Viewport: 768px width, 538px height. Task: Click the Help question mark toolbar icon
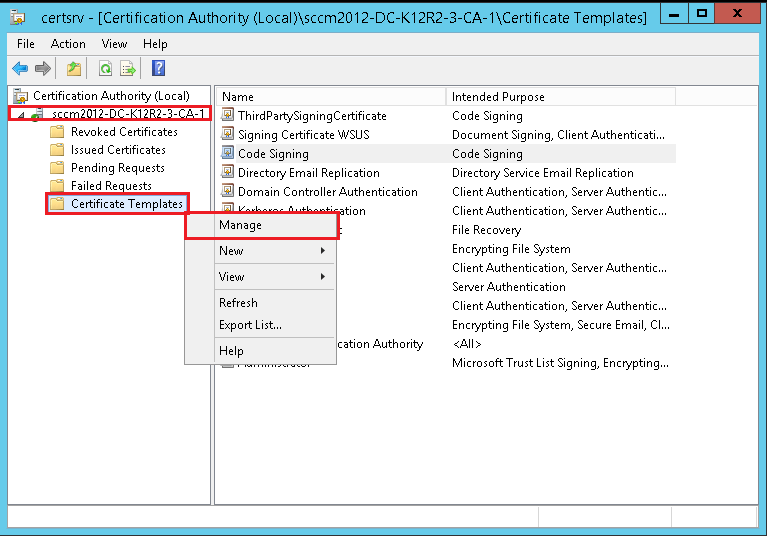click(158, 68)
